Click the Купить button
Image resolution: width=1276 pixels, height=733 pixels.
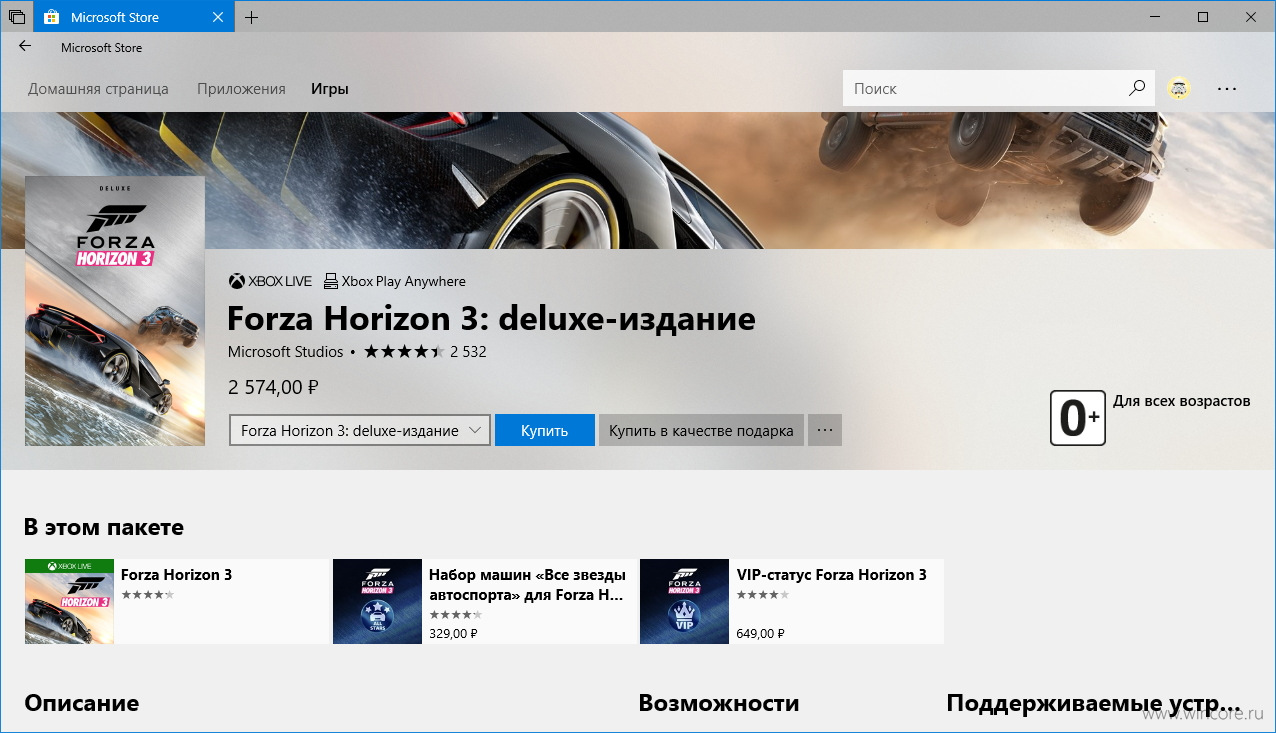tap(545, 430)
